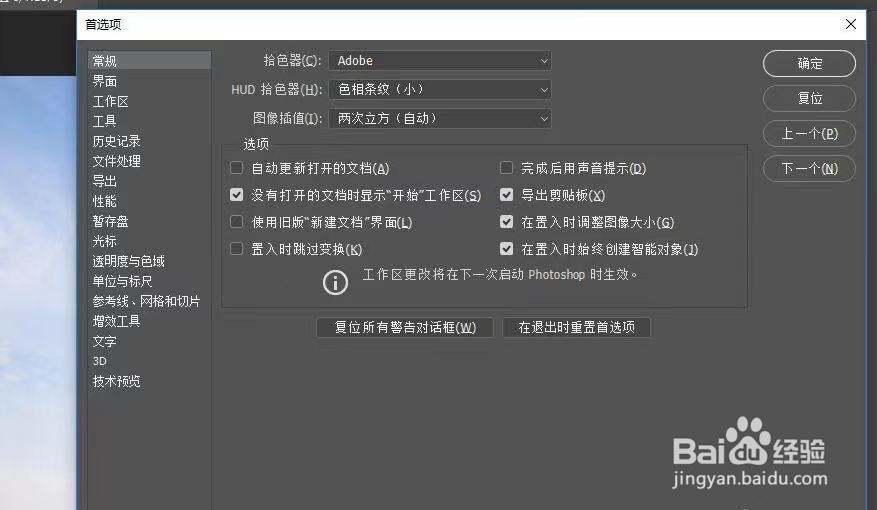Uncheck 没有打开的文档时显示"开始"工作区
Screen dimensions: 877x510
tap(237, 195)
